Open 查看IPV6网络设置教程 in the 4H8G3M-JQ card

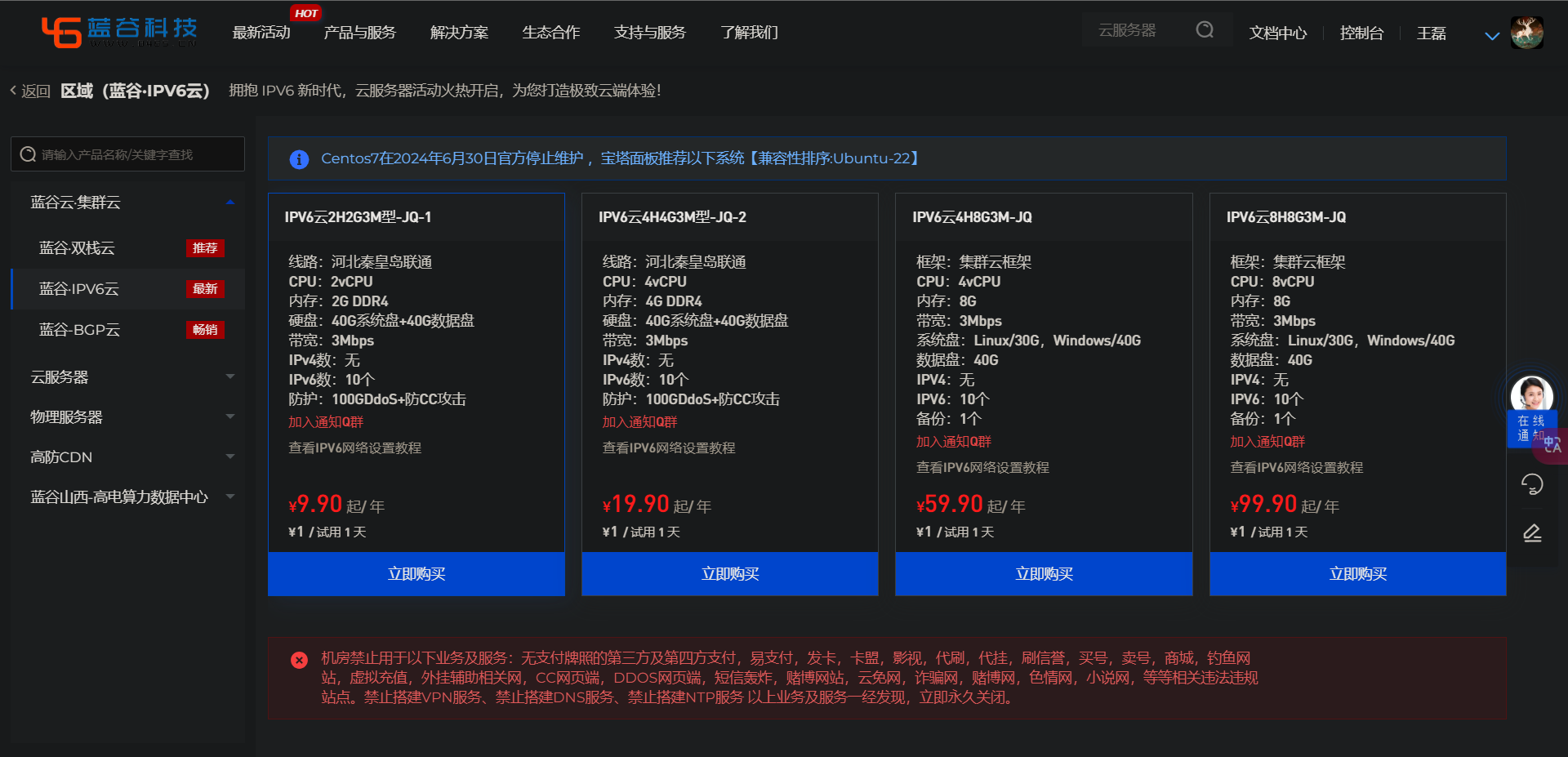982,468
